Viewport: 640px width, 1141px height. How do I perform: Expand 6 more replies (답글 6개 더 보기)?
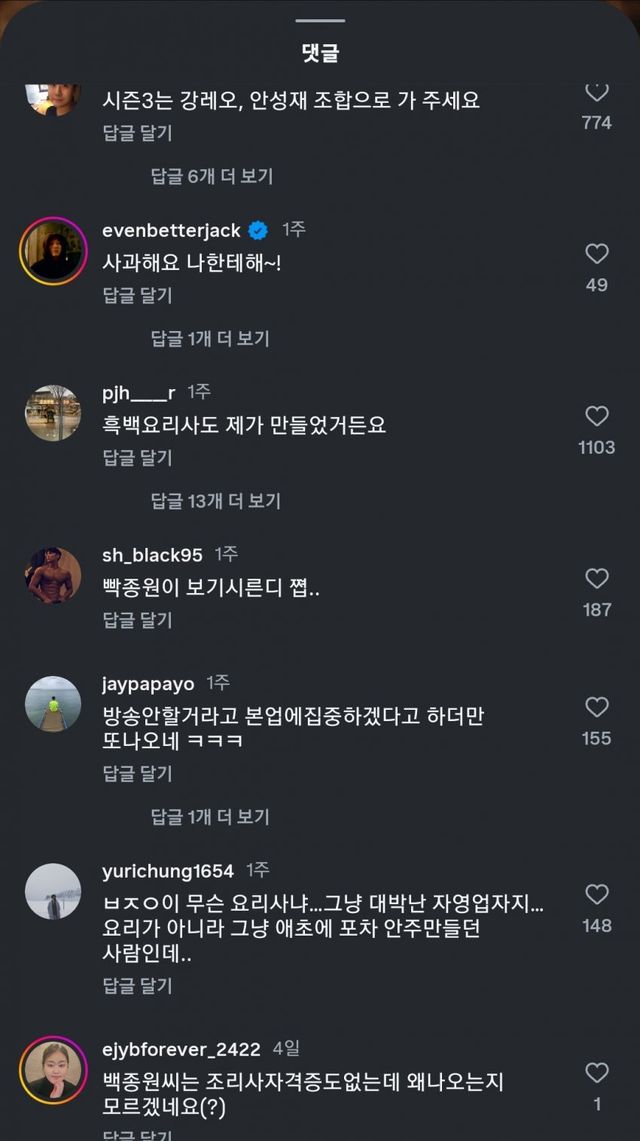click(x=211, y=176)
